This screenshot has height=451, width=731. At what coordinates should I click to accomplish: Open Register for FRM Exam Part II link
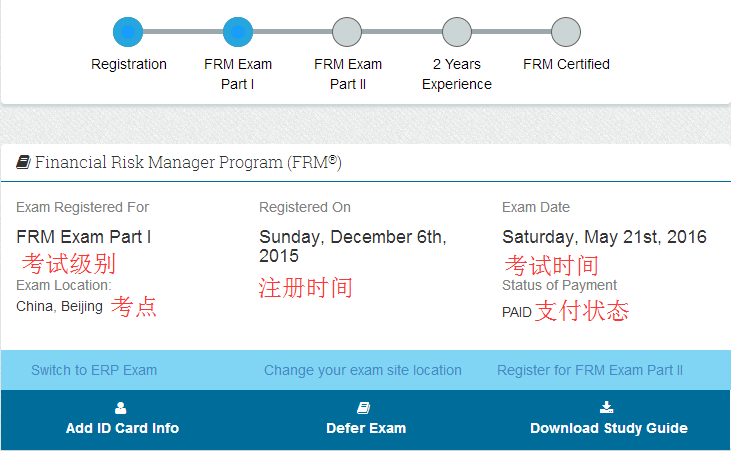coord(590,370)
